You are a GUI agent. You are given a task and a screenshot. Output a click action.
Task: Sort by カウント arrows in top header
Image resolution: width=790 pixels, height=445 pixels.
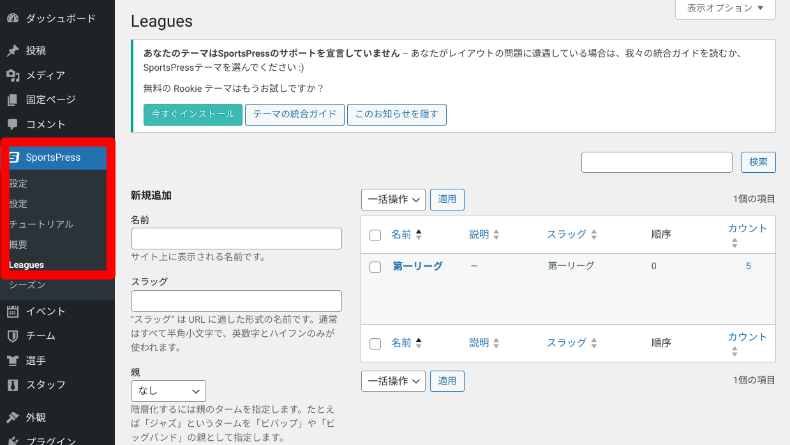tap(735, 243)
